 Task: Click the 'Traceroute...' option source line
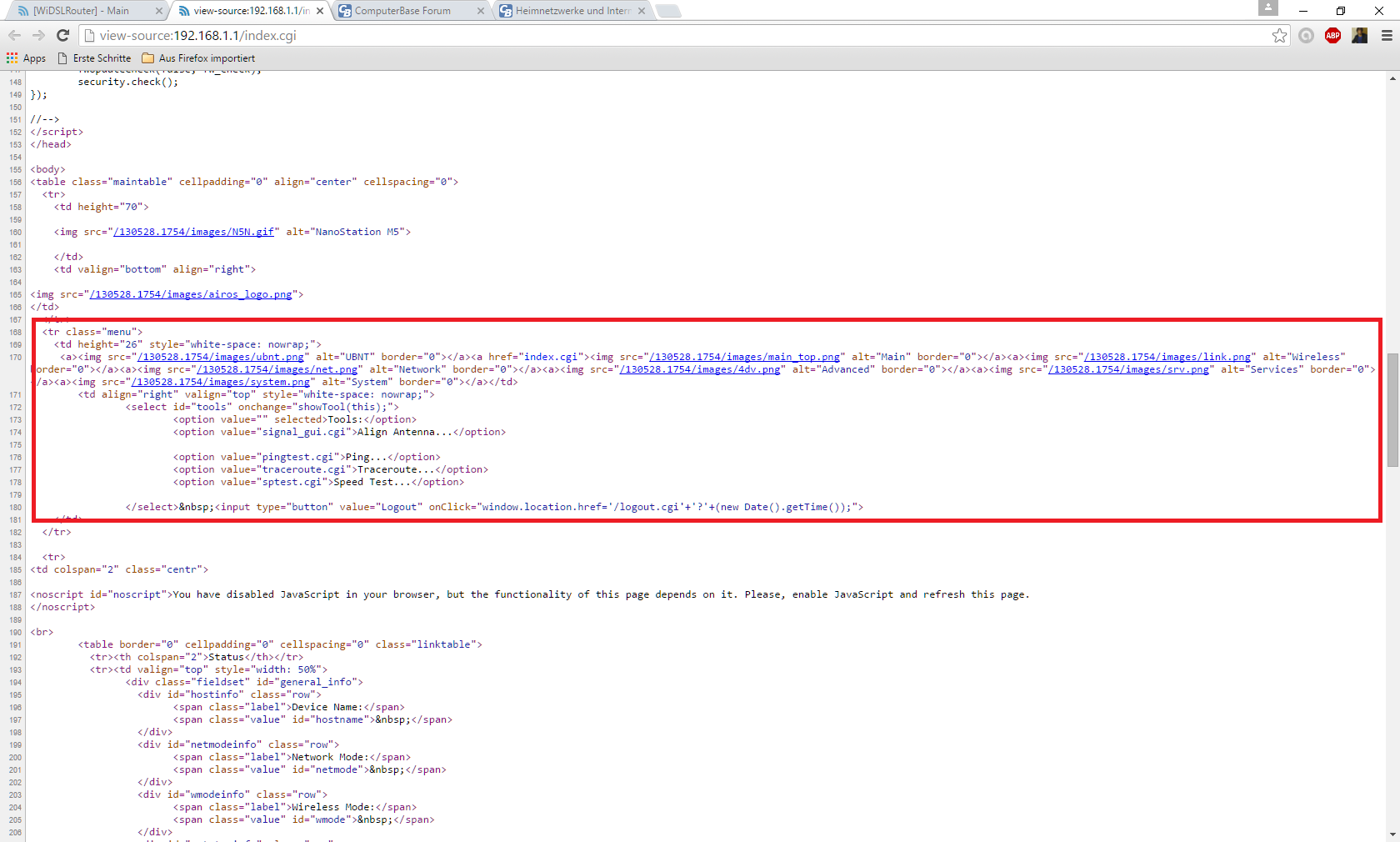click(x=331, y=469)
